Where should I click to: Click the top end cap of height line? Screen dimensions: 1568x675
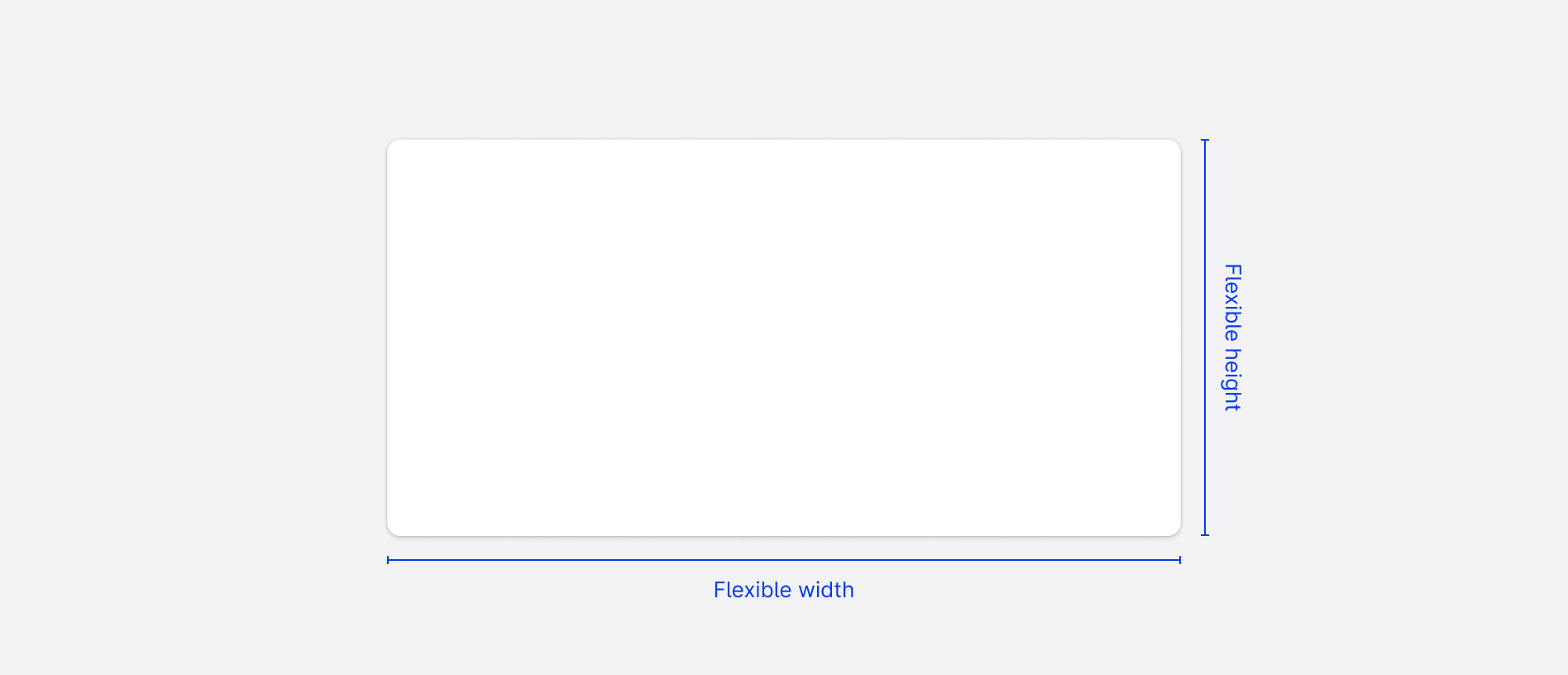tap(1205, 140)
